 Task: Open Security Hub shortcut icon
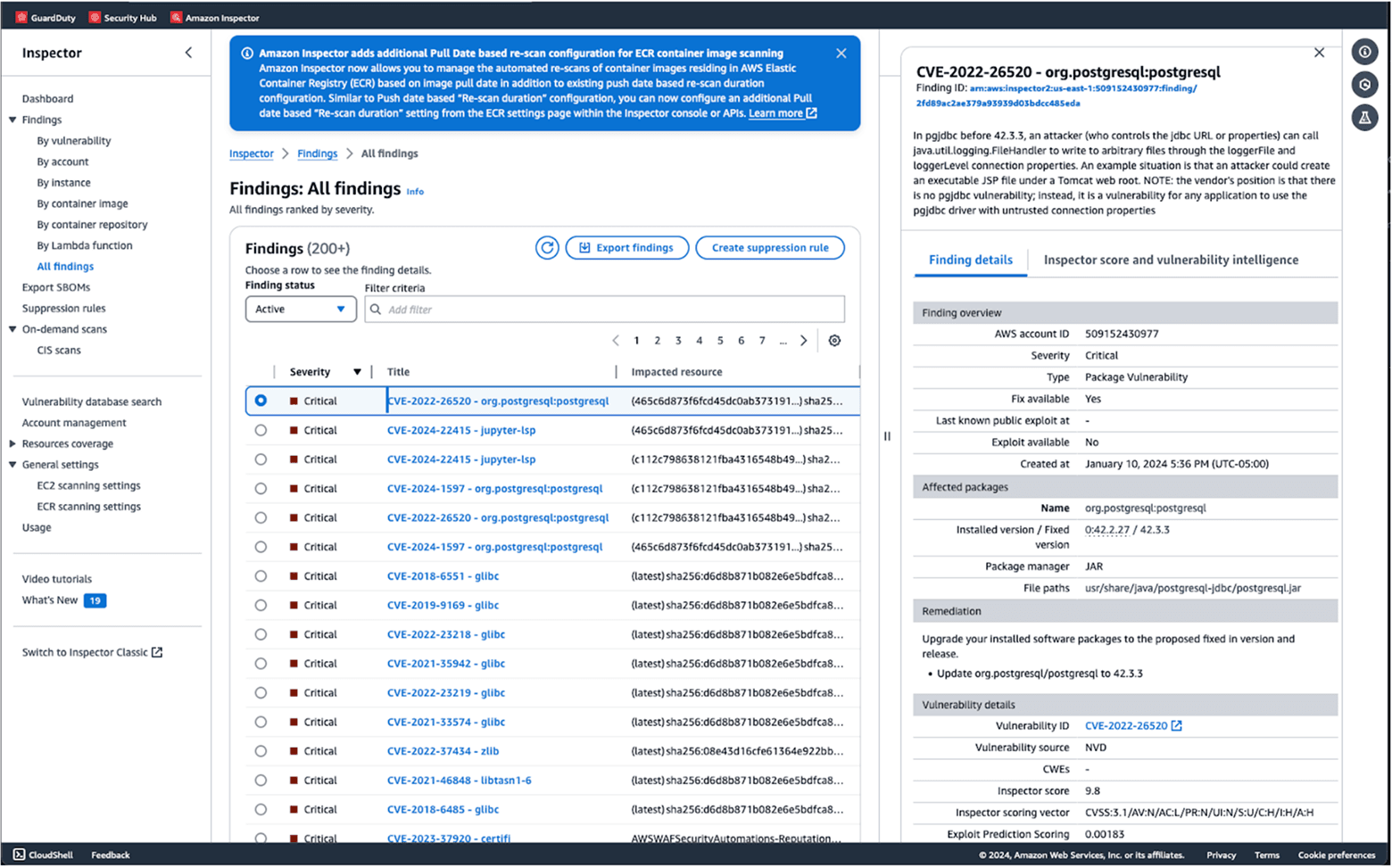tap(95, 17)
